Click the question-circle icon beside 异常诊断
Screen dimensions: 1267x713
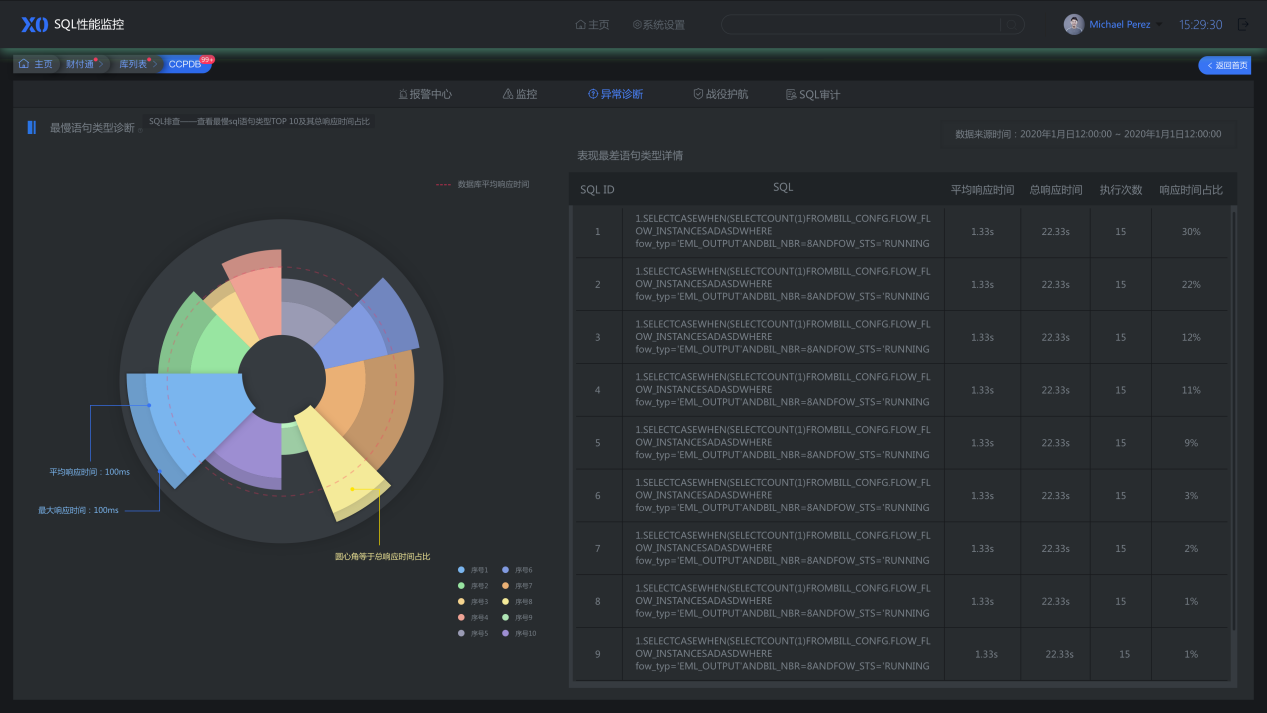tap(593, 94)
